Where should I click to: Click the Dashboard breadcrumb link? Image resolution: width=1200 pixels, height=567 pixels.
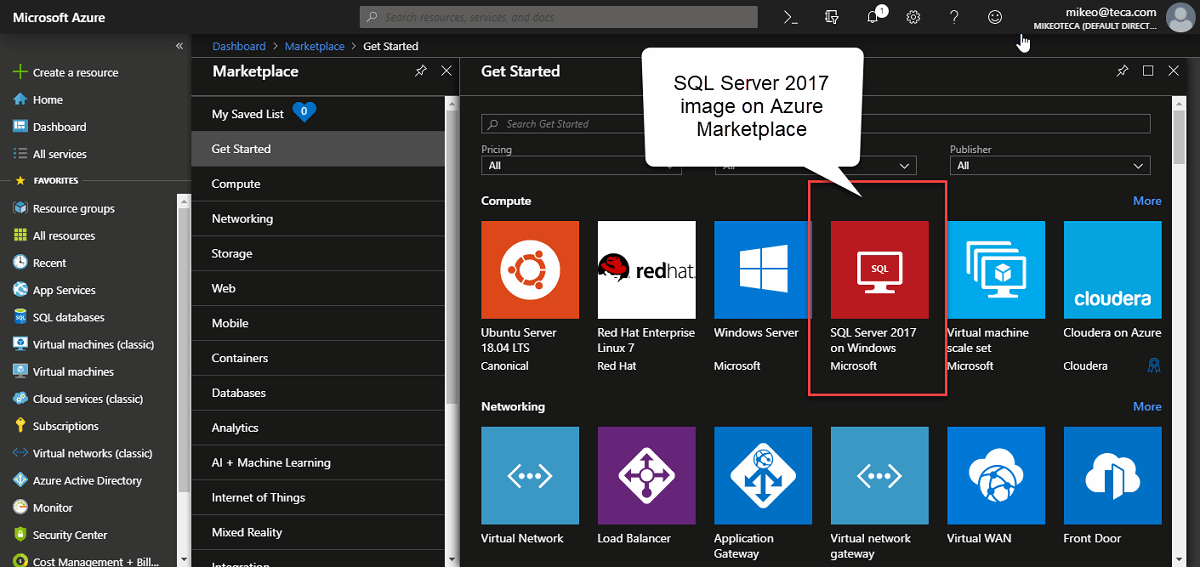point(239,46)
